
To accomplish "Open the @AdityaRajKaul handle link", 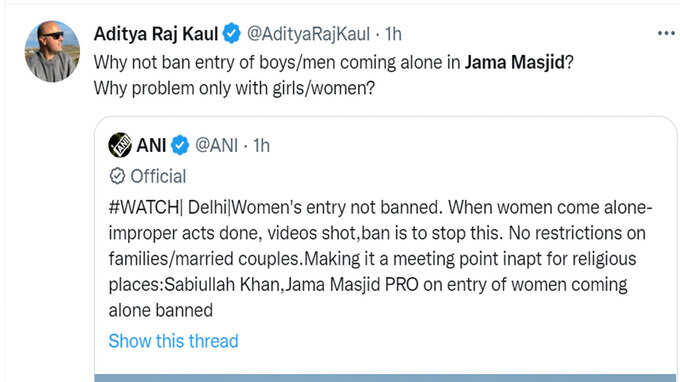I will click(308, 34).
